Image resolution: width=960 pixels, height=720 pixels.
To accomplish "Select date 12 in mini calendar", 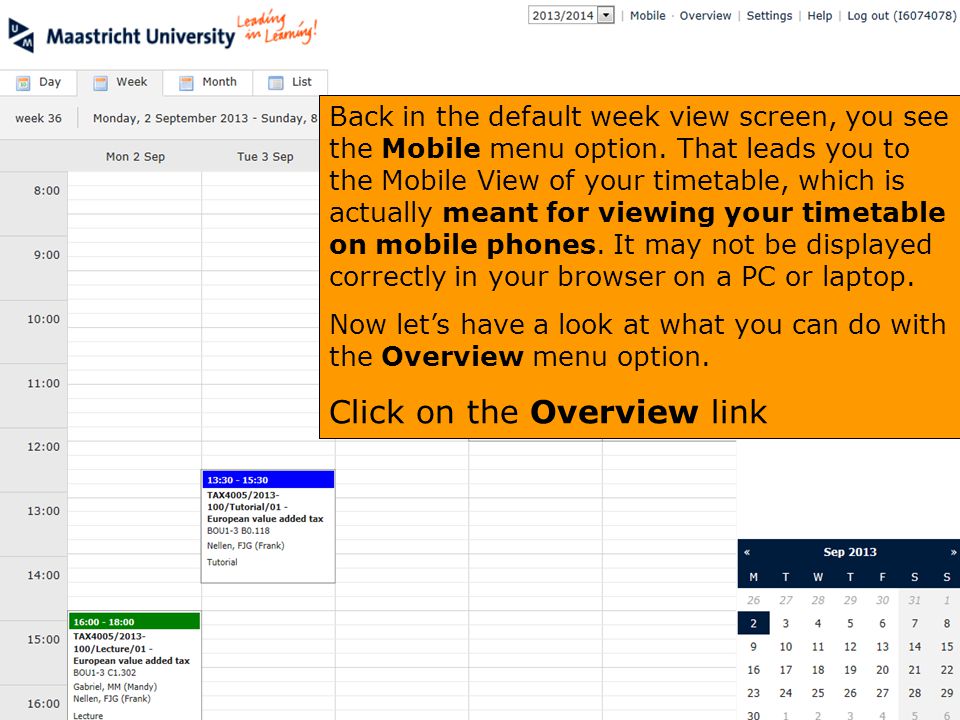I will pos(850,647).
